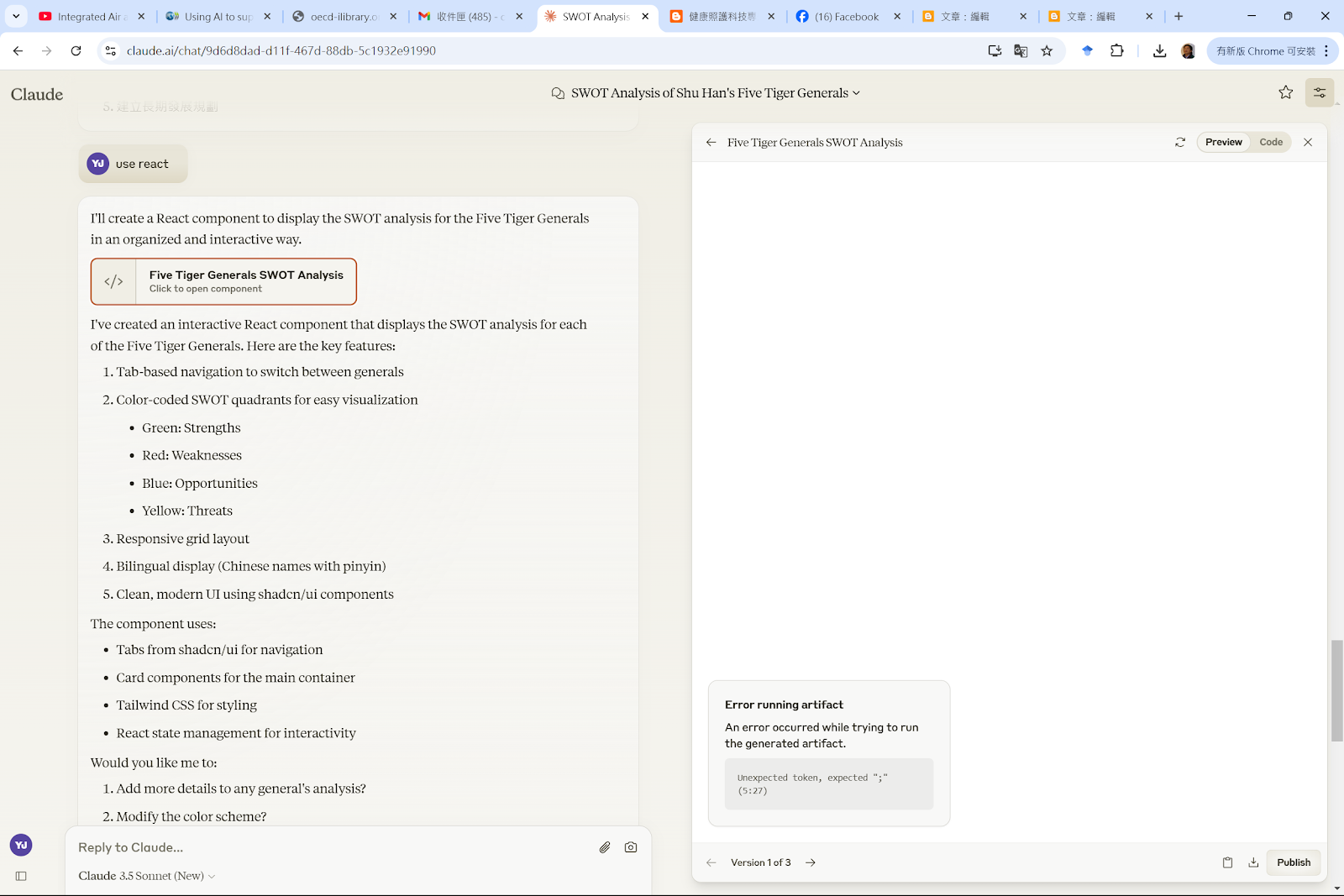Screen dimensions: 1344x896
Task: Click the page vertical scrollbar
Action: pyautogui.click(x=1336, y=690)
